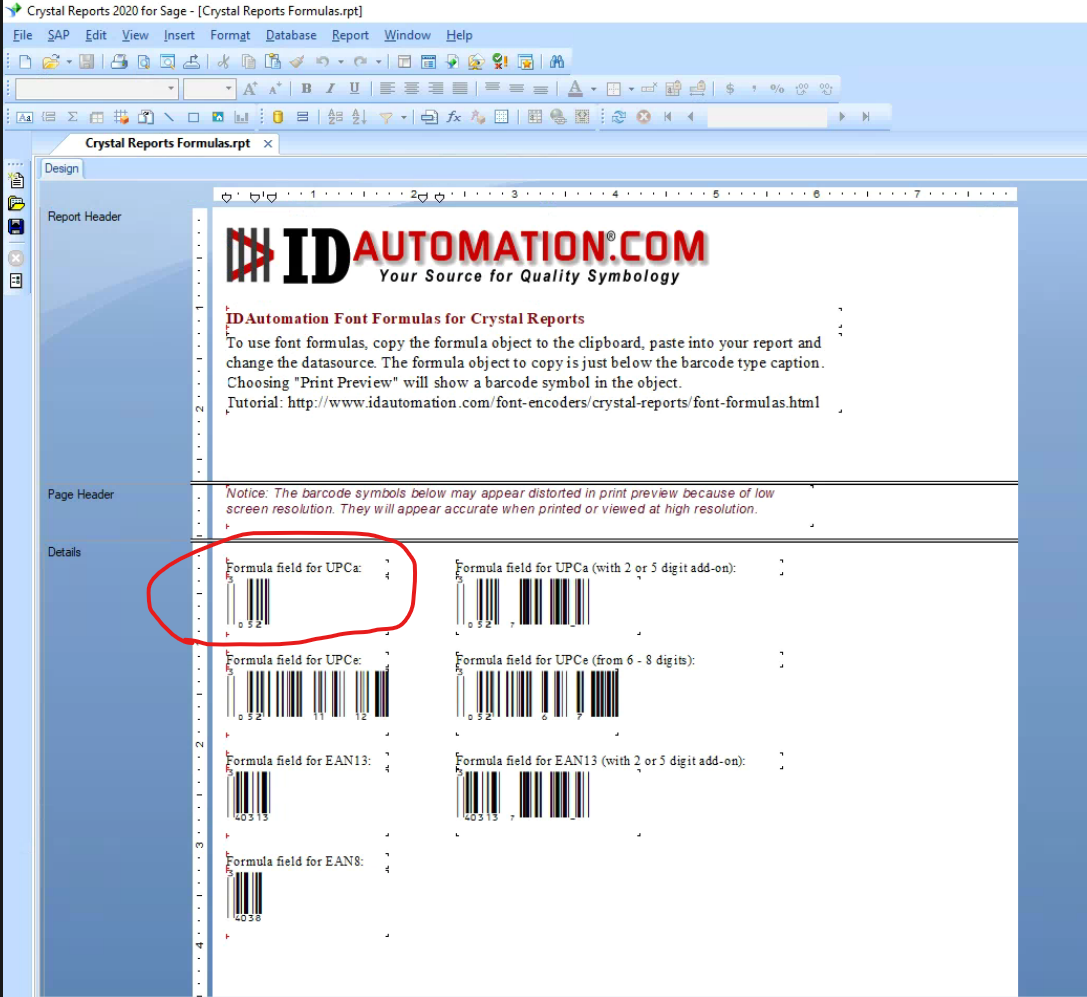Open the Report menu
Screen dimensions: 1087x997
click(x=350, y=35)
